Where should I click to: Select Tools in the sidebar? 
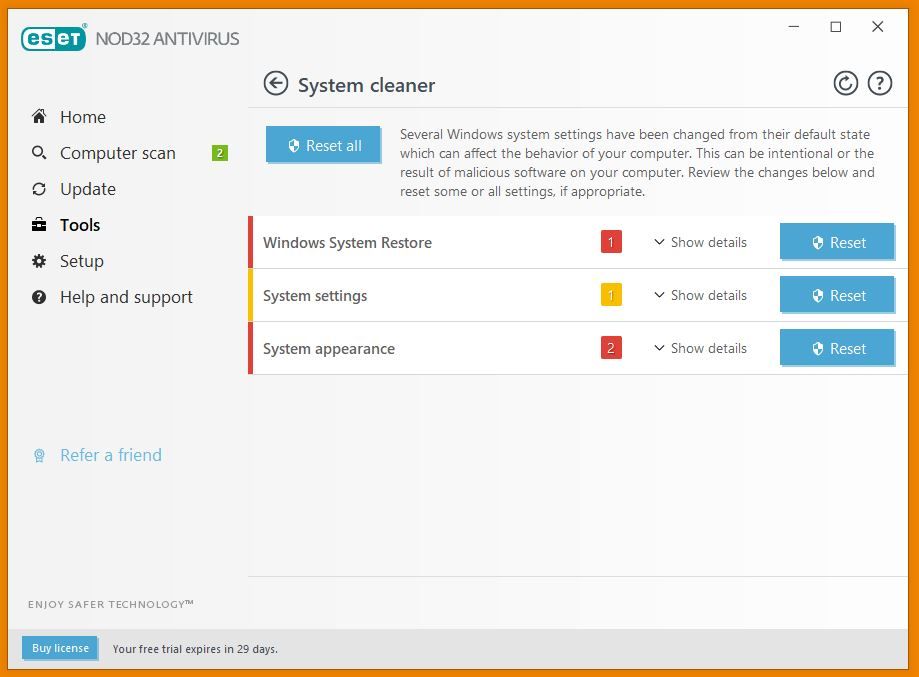coord(80,225)
